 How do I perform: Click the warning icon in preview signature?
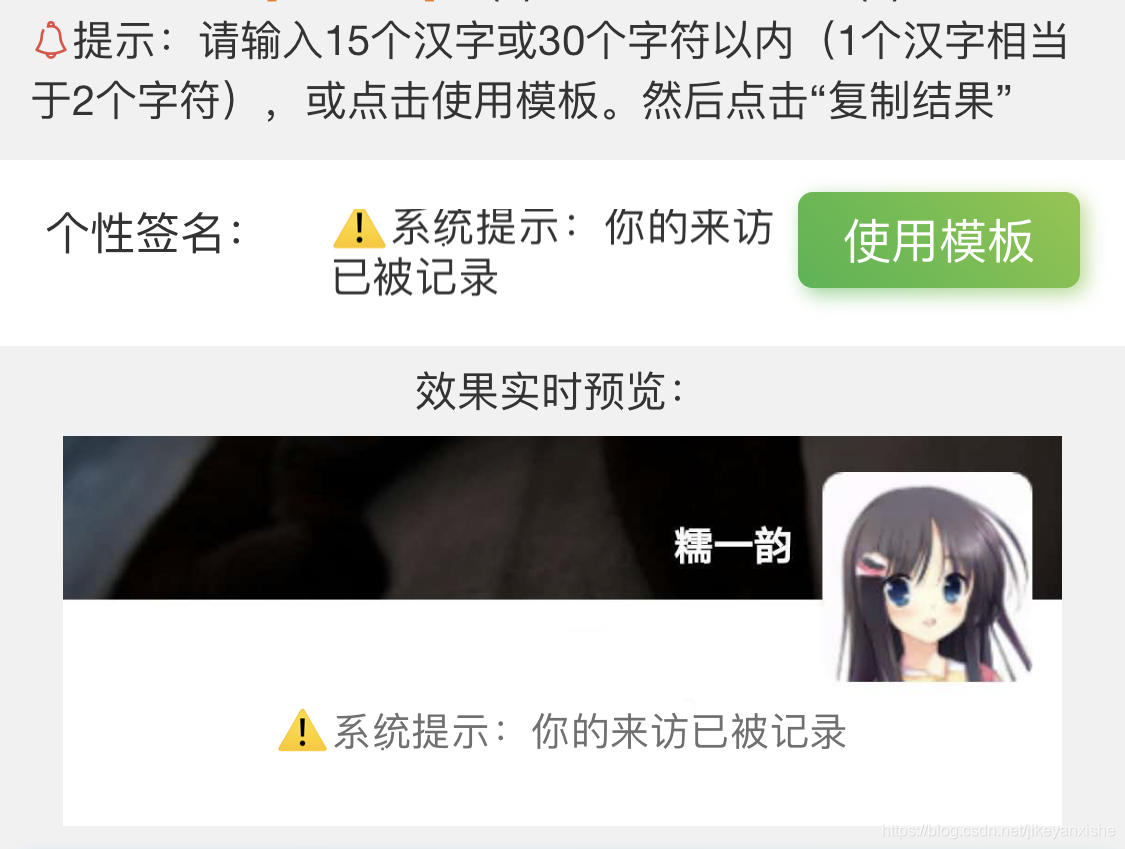tap(303, 731)
